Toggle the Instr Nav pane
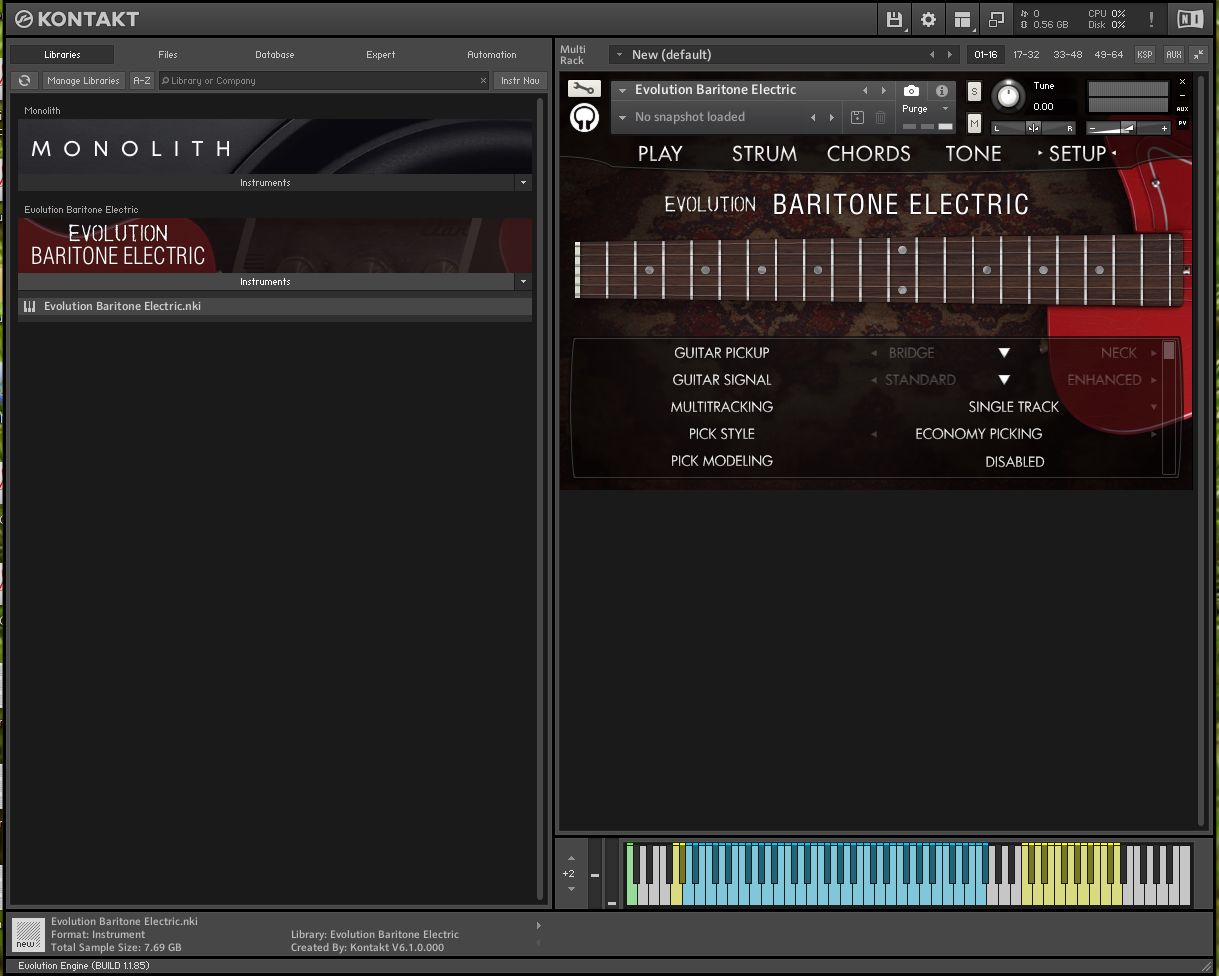 (x=520, y=80)
